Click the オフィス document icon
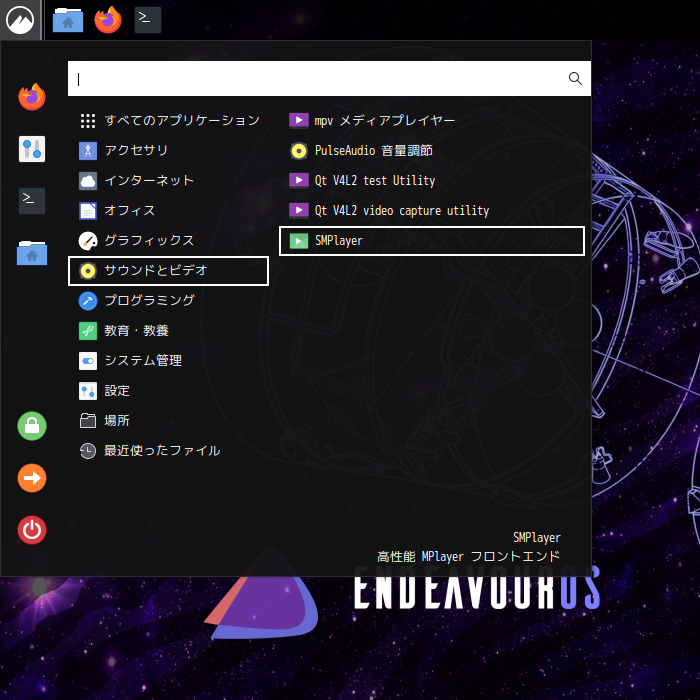The width and height of the screenshot is (700, 700). tap(88, 210)
